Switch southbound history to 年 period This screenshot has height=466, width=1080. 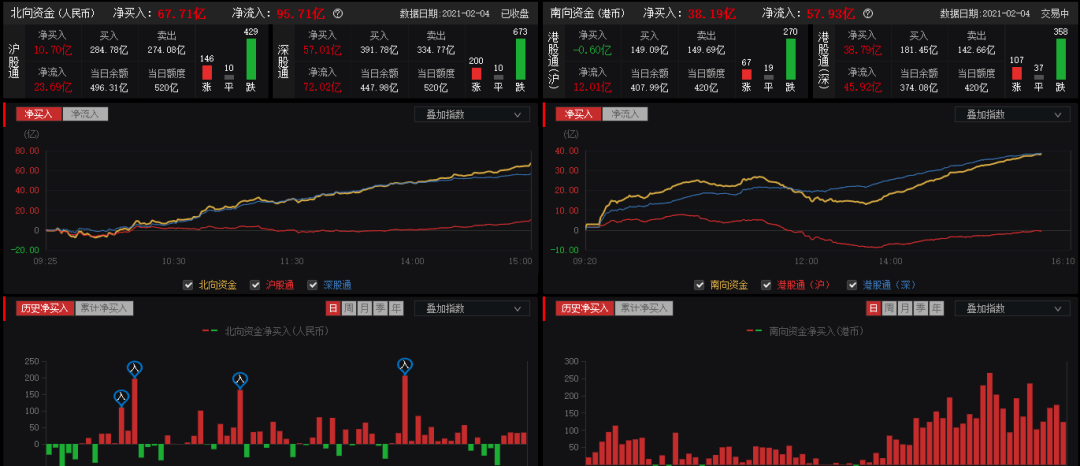pyautogui.click(x=937, y=308)
